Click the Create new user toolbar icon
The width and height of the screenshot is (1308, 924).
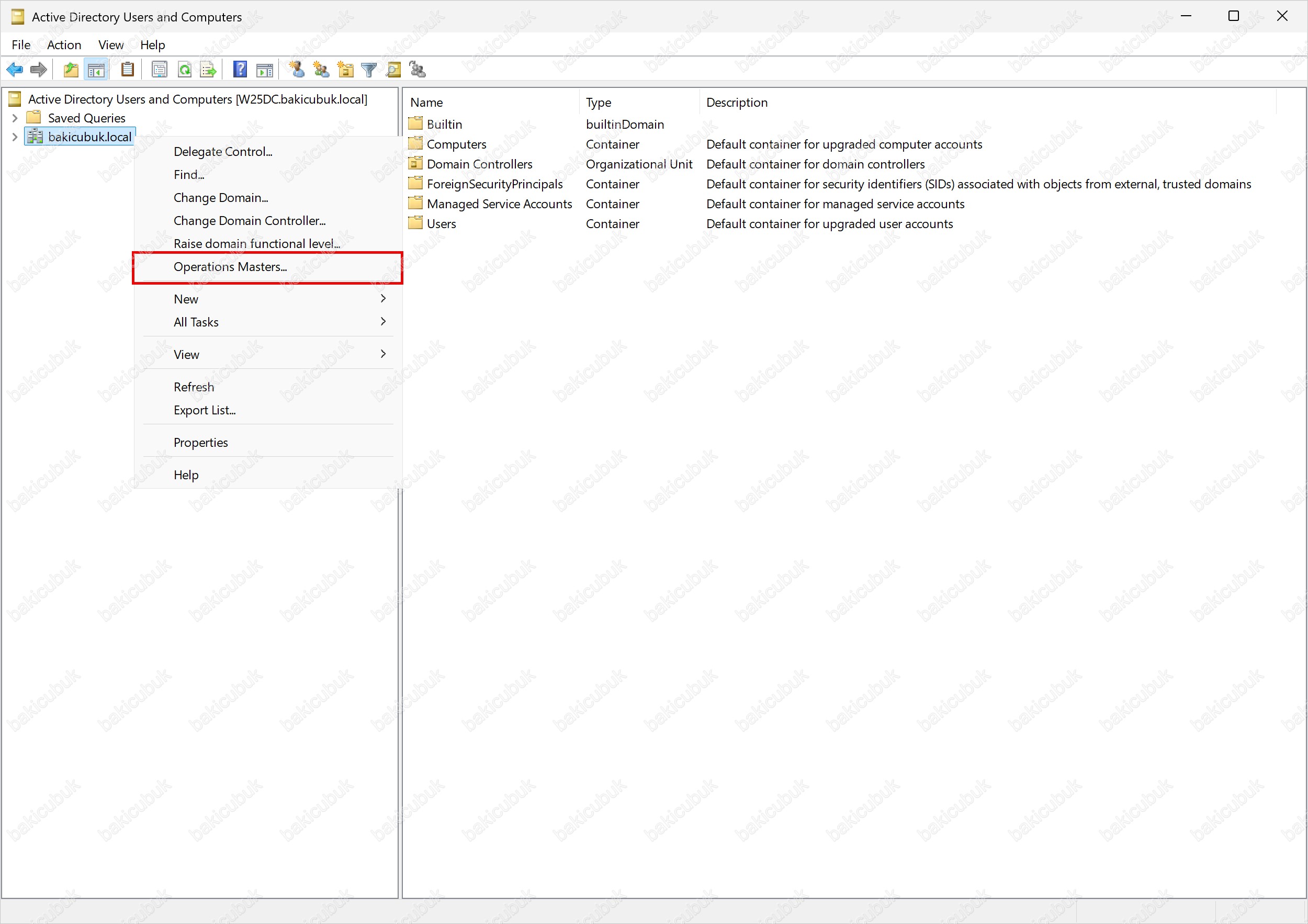point(296,70)
